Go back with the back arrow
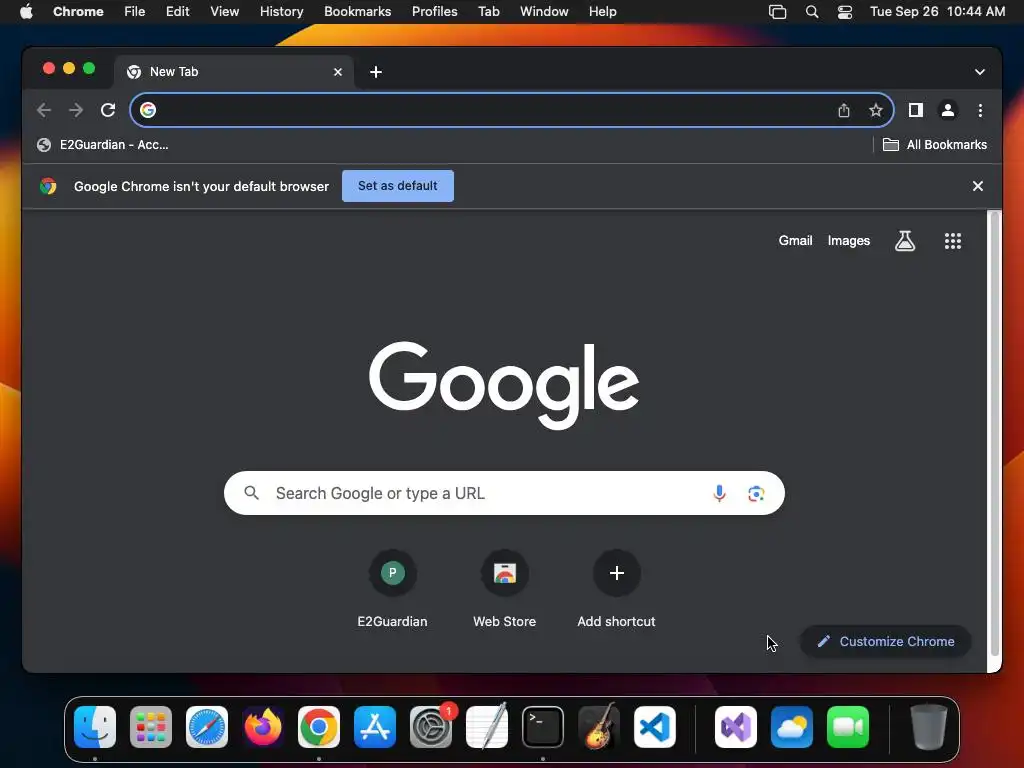 [x=44, y=110]
